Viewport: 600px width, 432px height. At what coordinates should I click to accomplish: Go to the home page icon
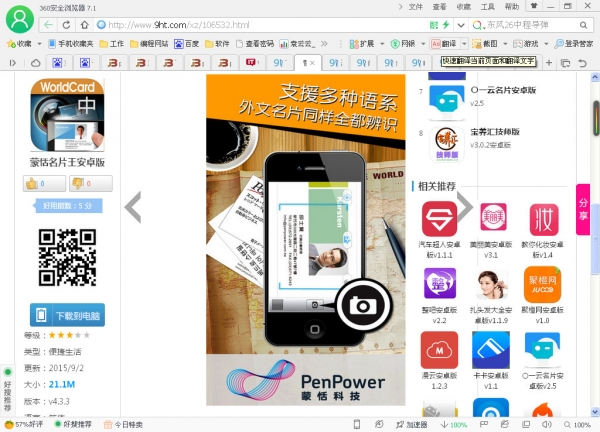(84, 25)
